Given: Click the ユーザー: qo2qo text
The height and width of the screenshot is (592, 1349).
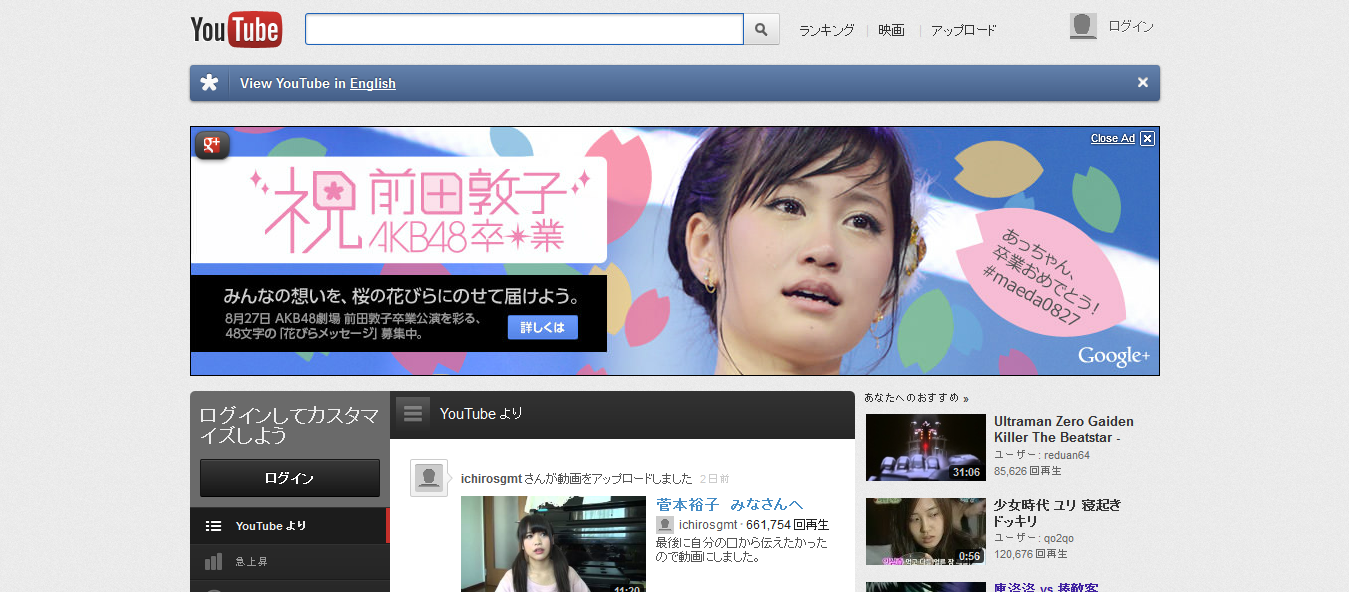Looking at the screenshot, I should (1036, 539).
